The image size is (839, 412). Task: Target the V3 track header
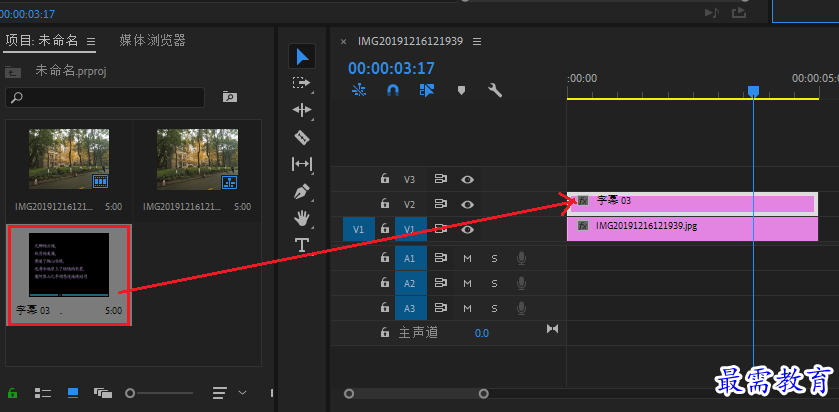(x=409, y=179)
